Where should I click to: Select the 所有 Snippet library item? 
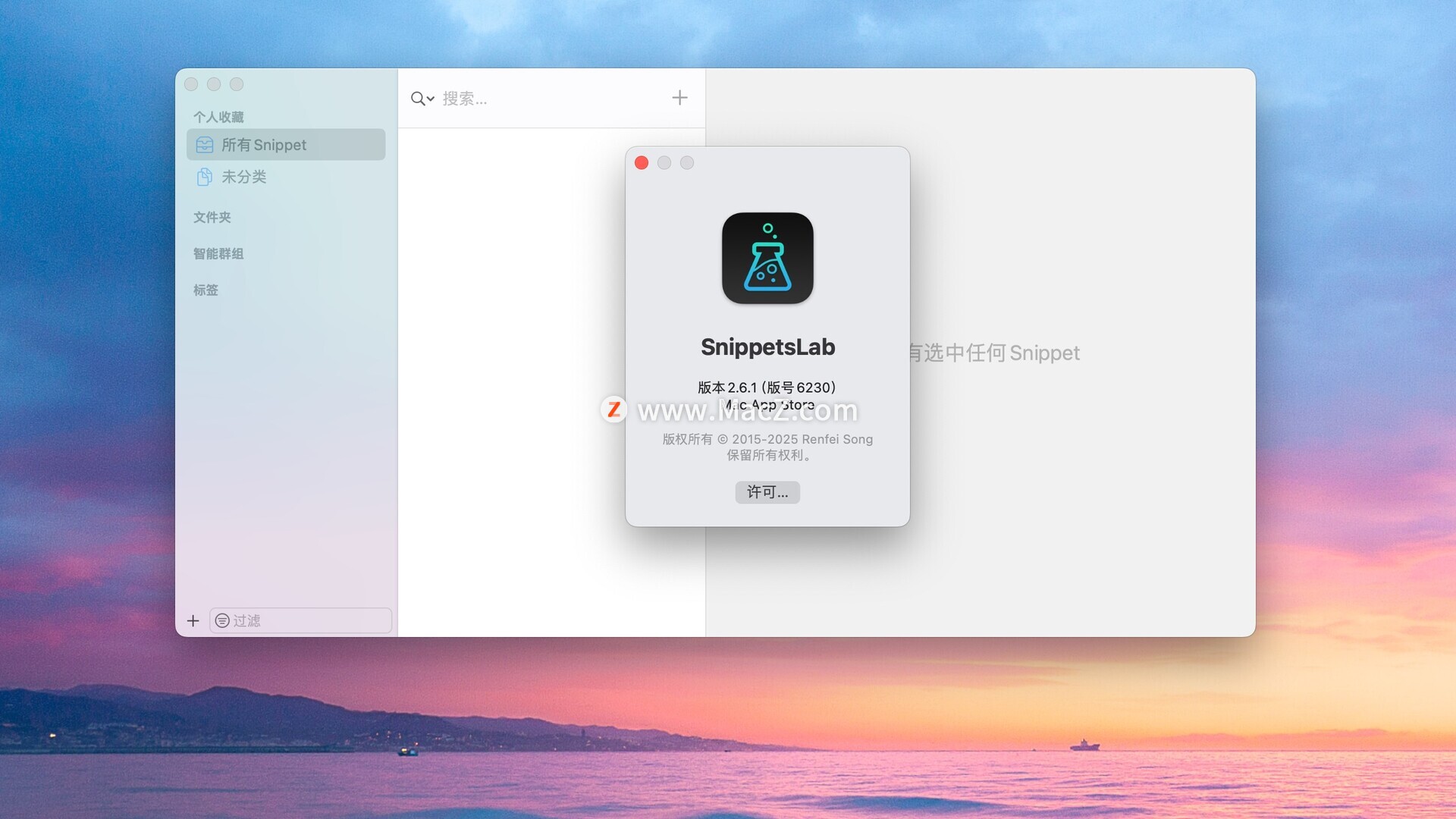(286, 144)
